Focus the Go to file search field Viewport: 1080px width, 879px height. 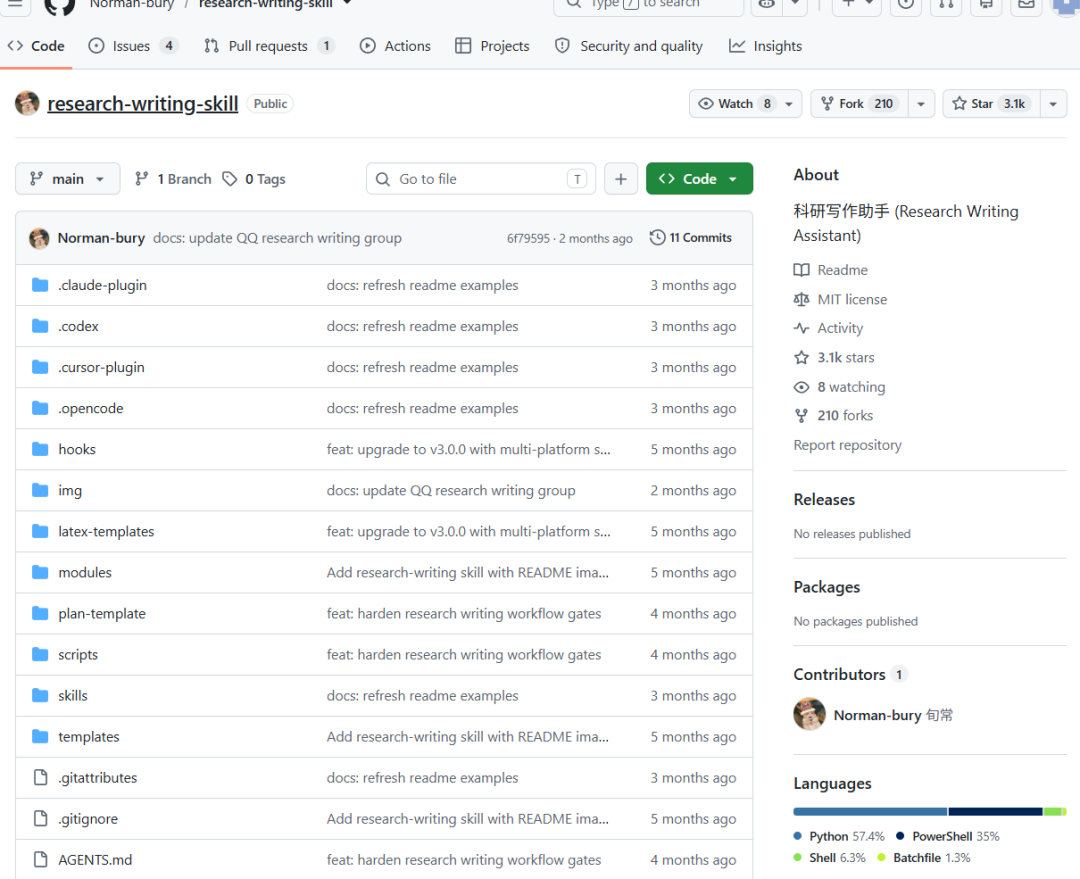click(481, 179)
